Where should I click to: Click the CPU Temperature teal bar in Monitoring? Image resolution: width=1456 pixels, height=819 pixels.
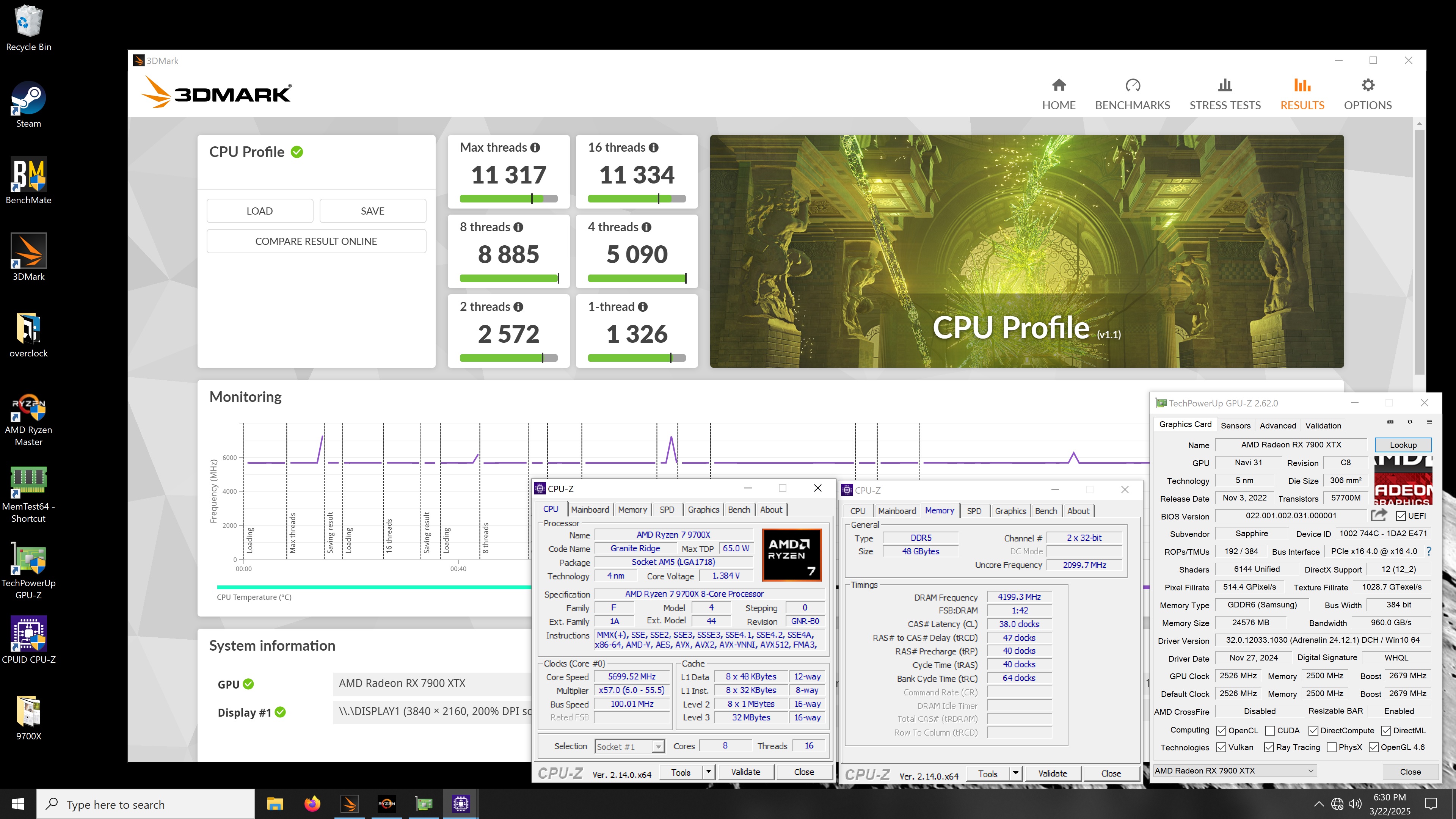pyautogui.click(x=373, y=587)
